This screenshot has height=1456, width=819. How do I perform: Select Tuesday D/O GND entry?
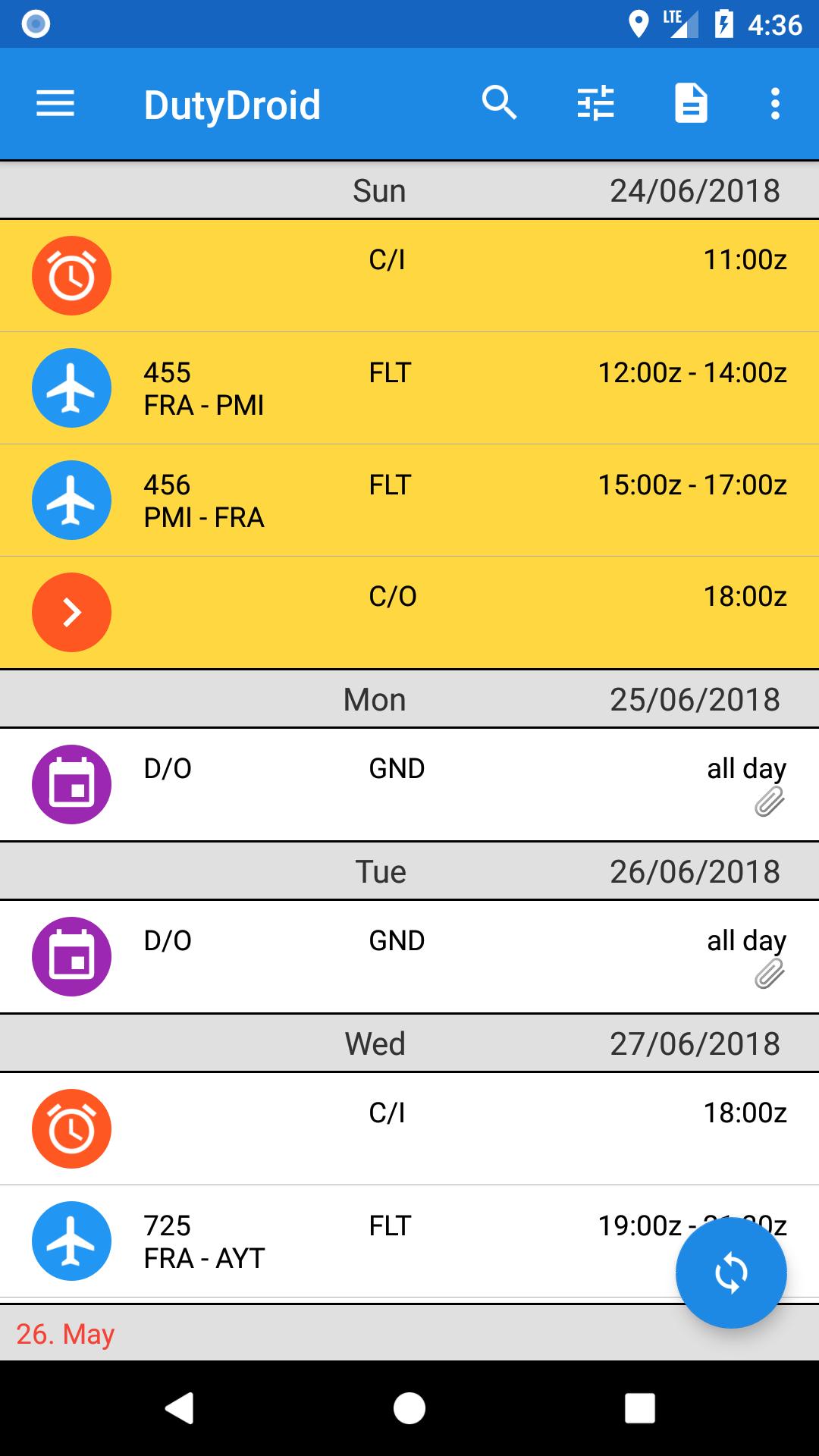coord(409,956)
